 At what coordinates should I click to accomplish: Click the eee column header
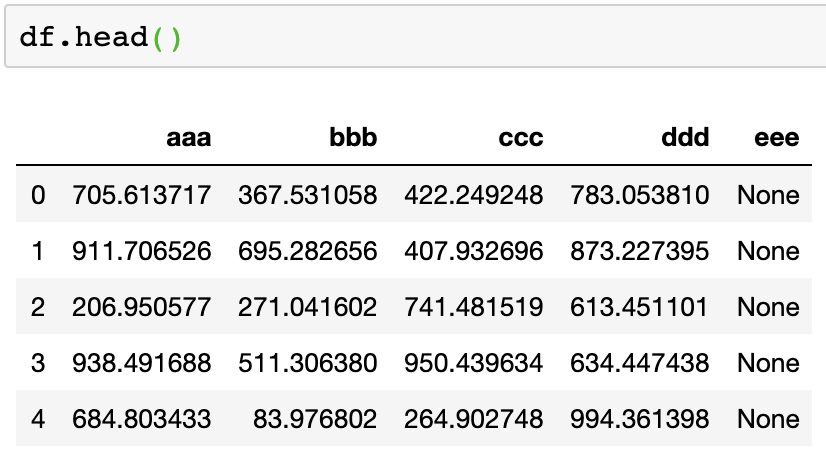pyautogui.click(x=776, y=138)
